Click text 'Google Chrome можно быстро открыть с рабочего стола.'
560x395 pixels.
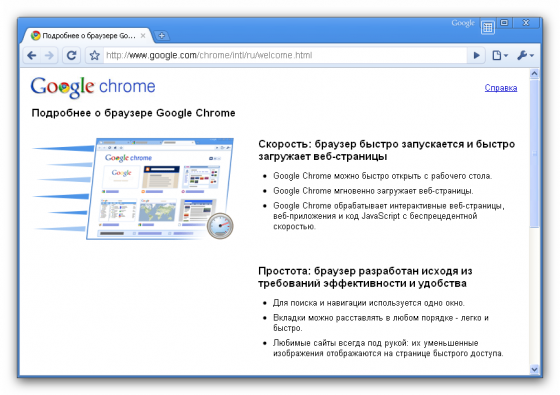click(382, 176)
